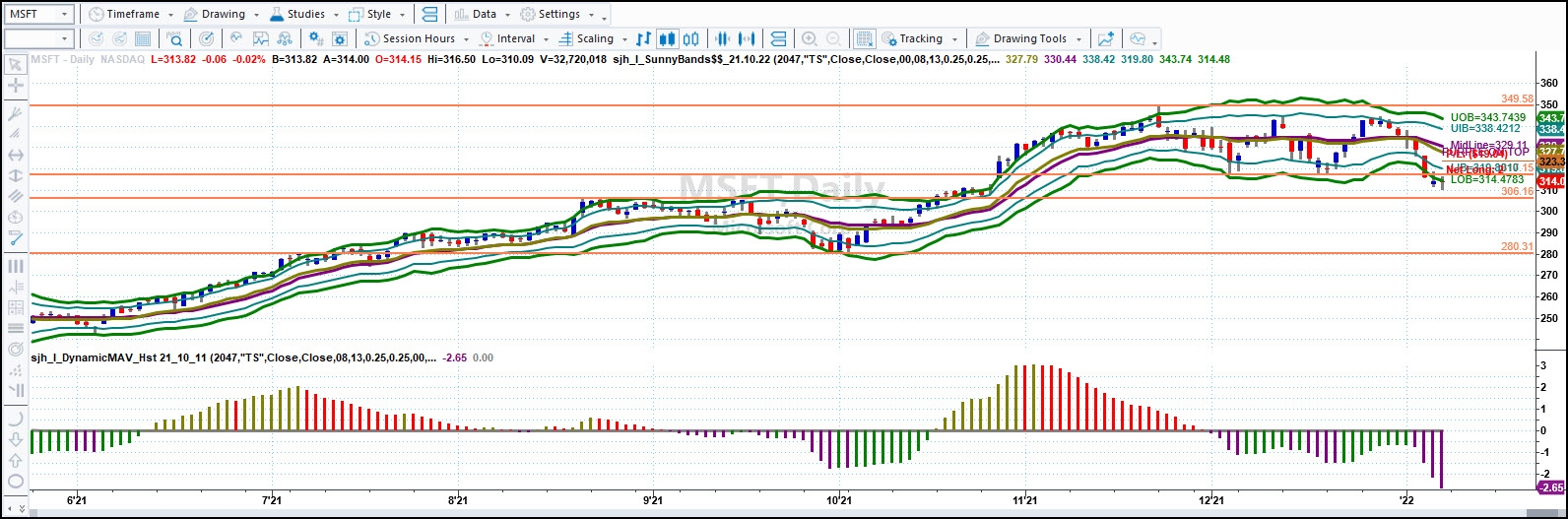This screenshot has height=519, width=1568.
Task: Select the vertical double-arrow tool
Action: coord(16,175)
